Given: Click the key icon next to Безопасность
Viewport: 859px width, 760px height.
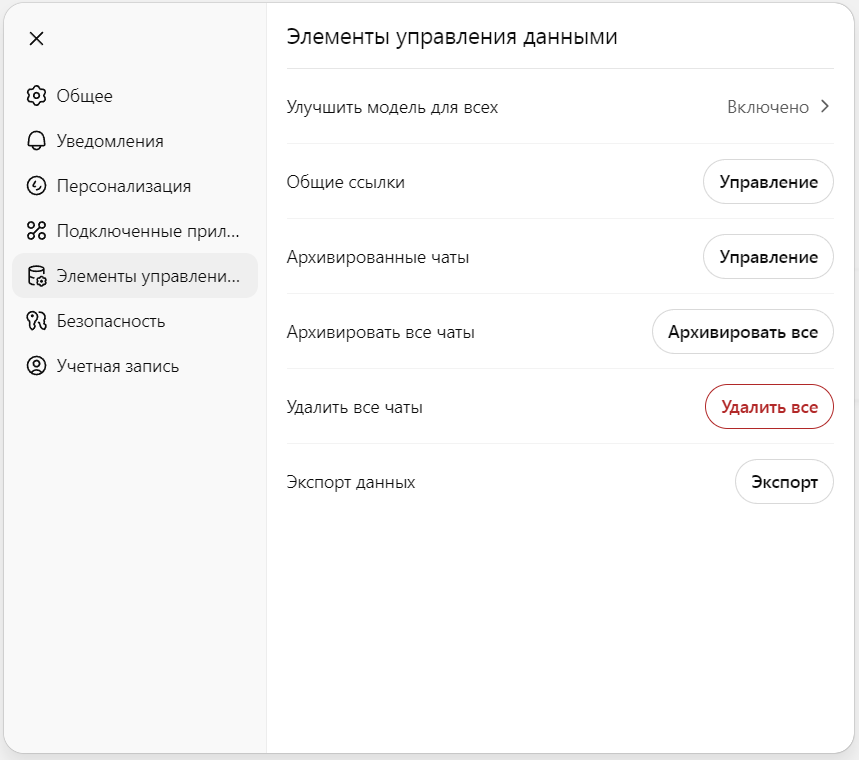Looking at the screenshot, I should pos(36,321).
